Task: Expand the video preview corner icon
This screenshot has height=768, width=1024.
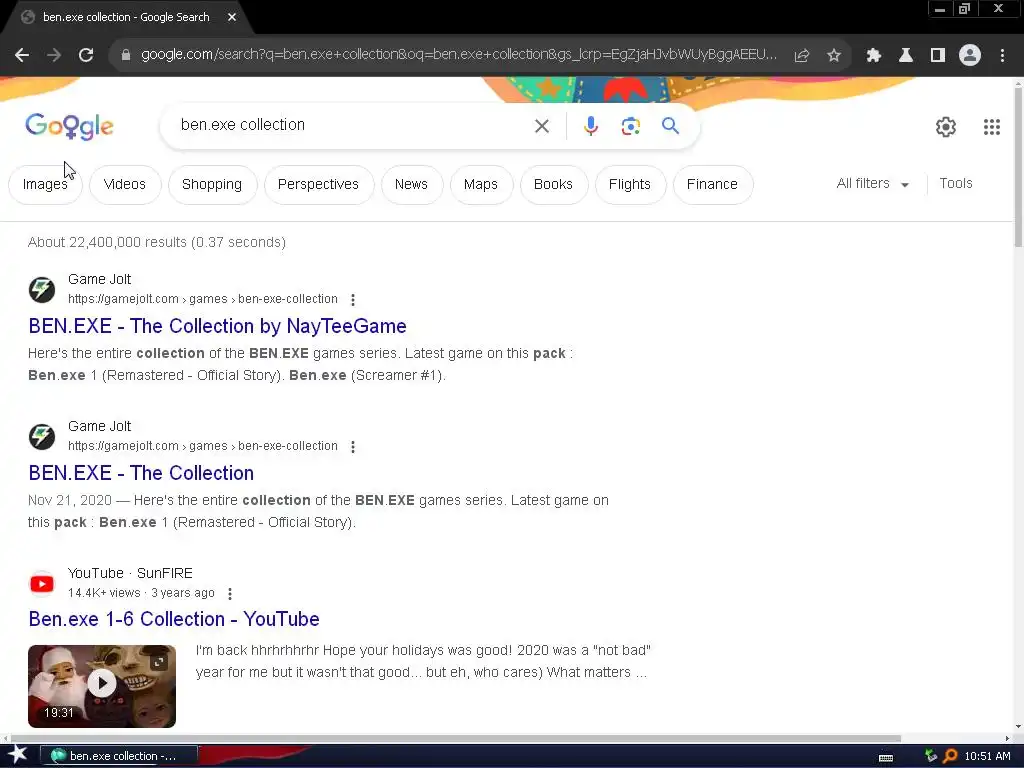Action: click(x=159, y=663)
